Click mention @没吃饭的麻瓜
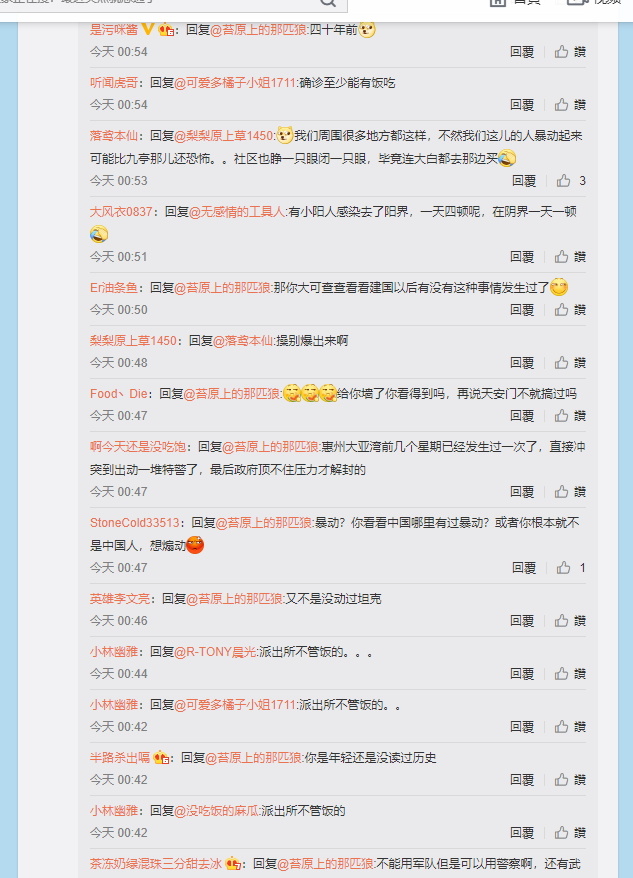 pos(216,811)
